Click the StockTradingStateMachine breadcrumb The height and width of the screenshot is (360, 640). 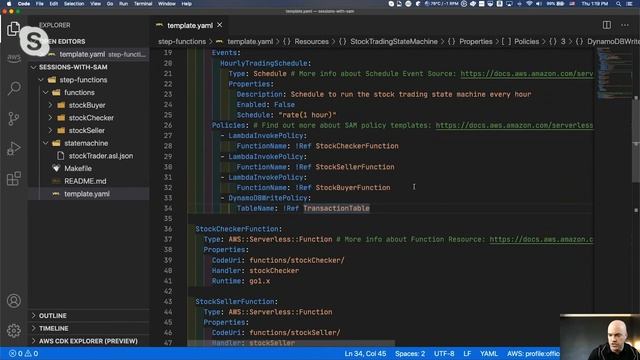click(x=394, y=42)
